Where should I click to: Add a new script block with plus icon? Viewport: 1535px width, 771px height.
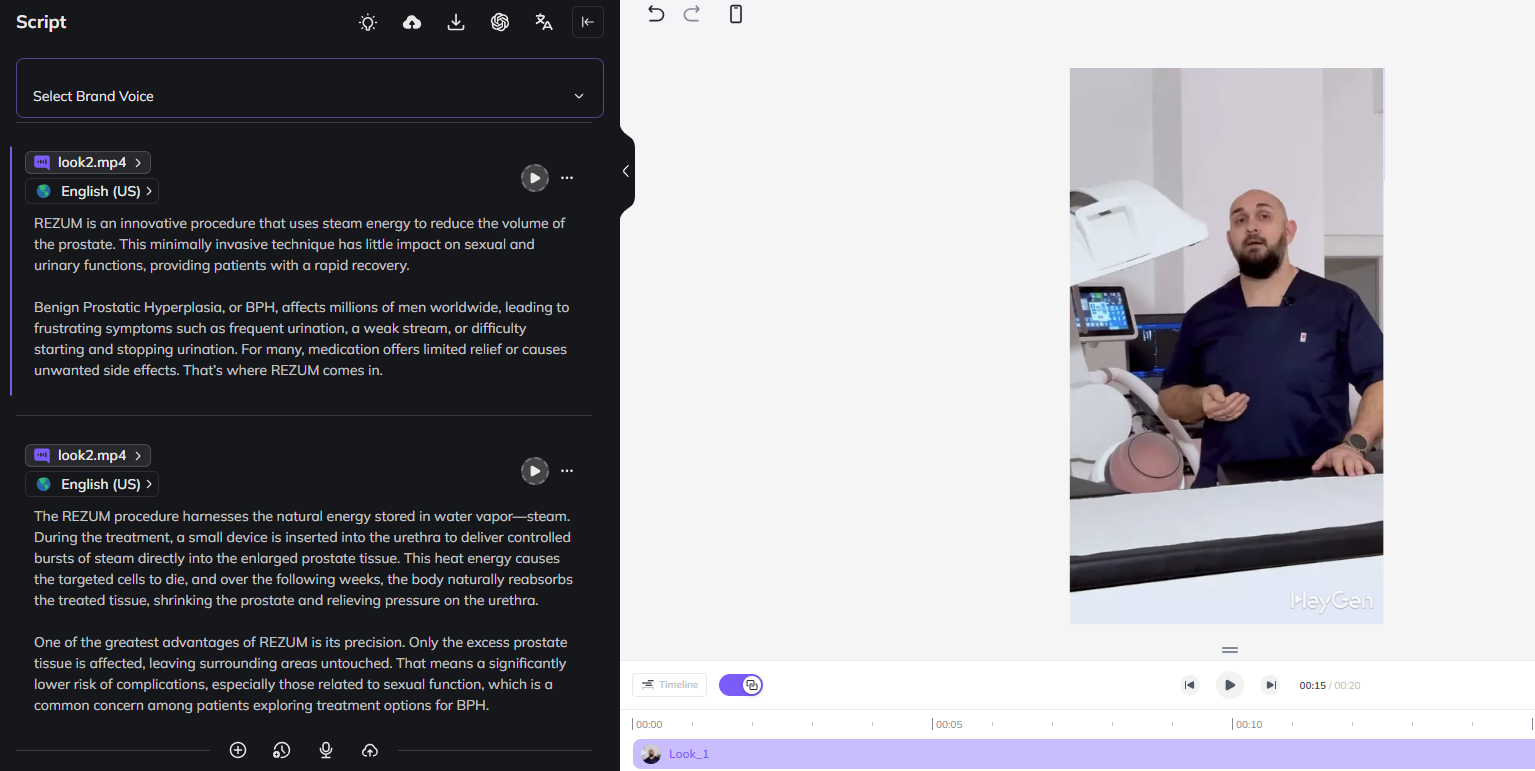click(x=238, y=750)
